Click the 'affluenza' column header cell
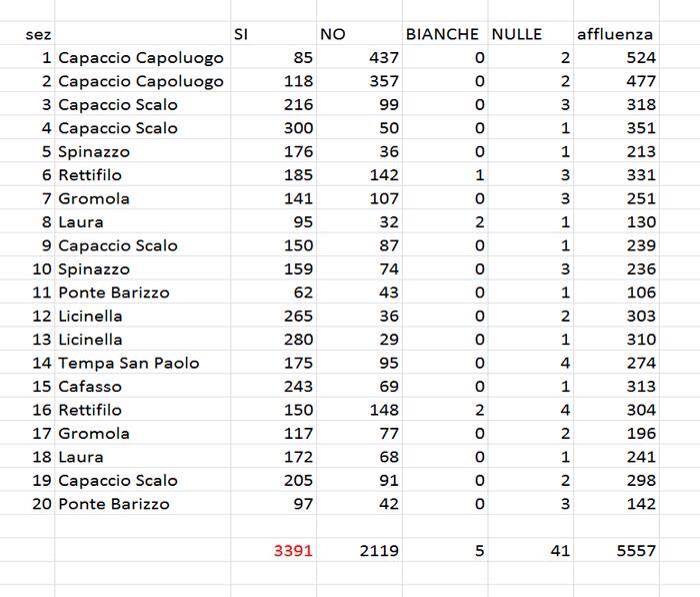The image size is (700, 597). point(616,34)
